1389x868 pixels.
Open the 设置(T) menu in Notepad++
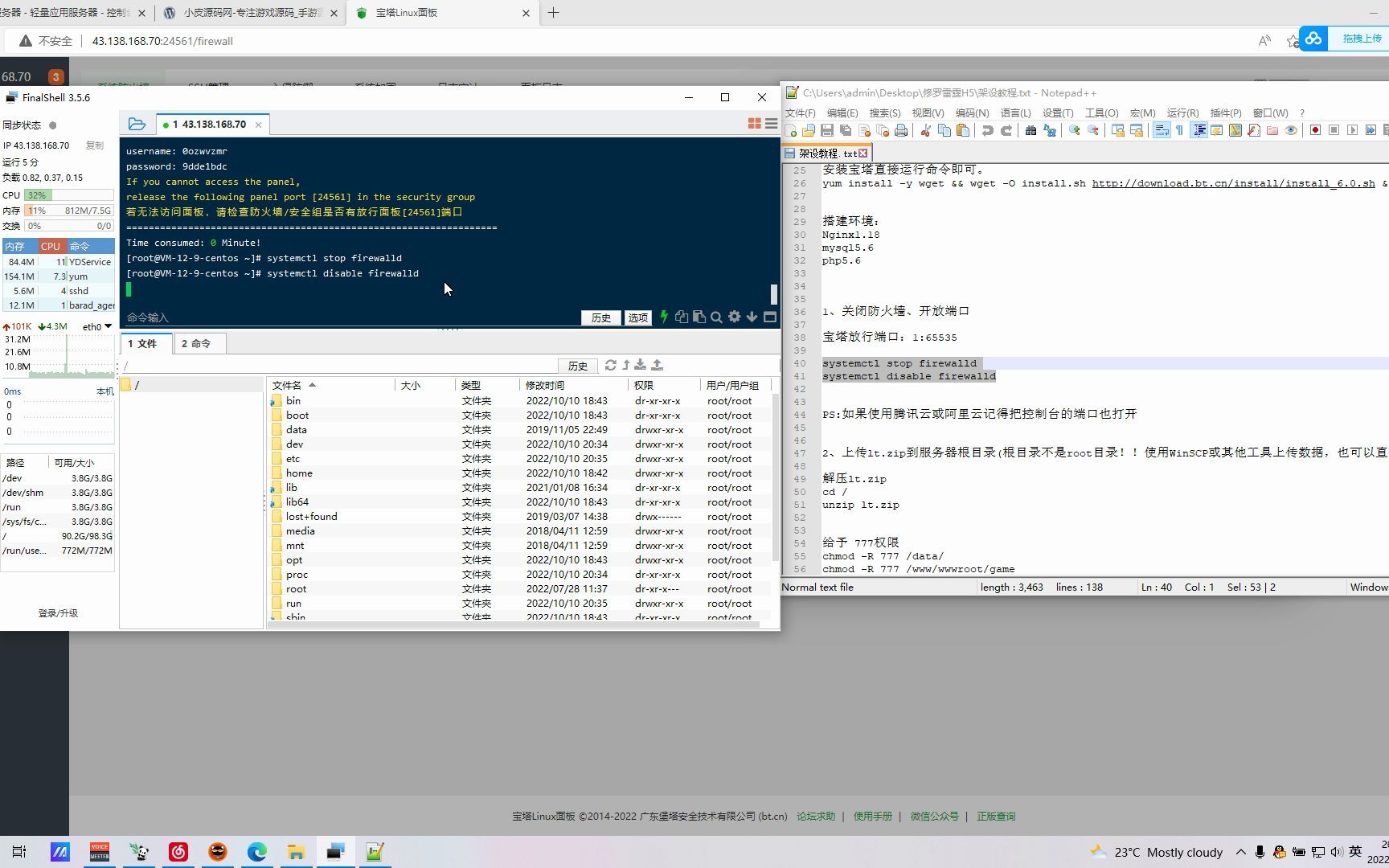click(1058, 113)
